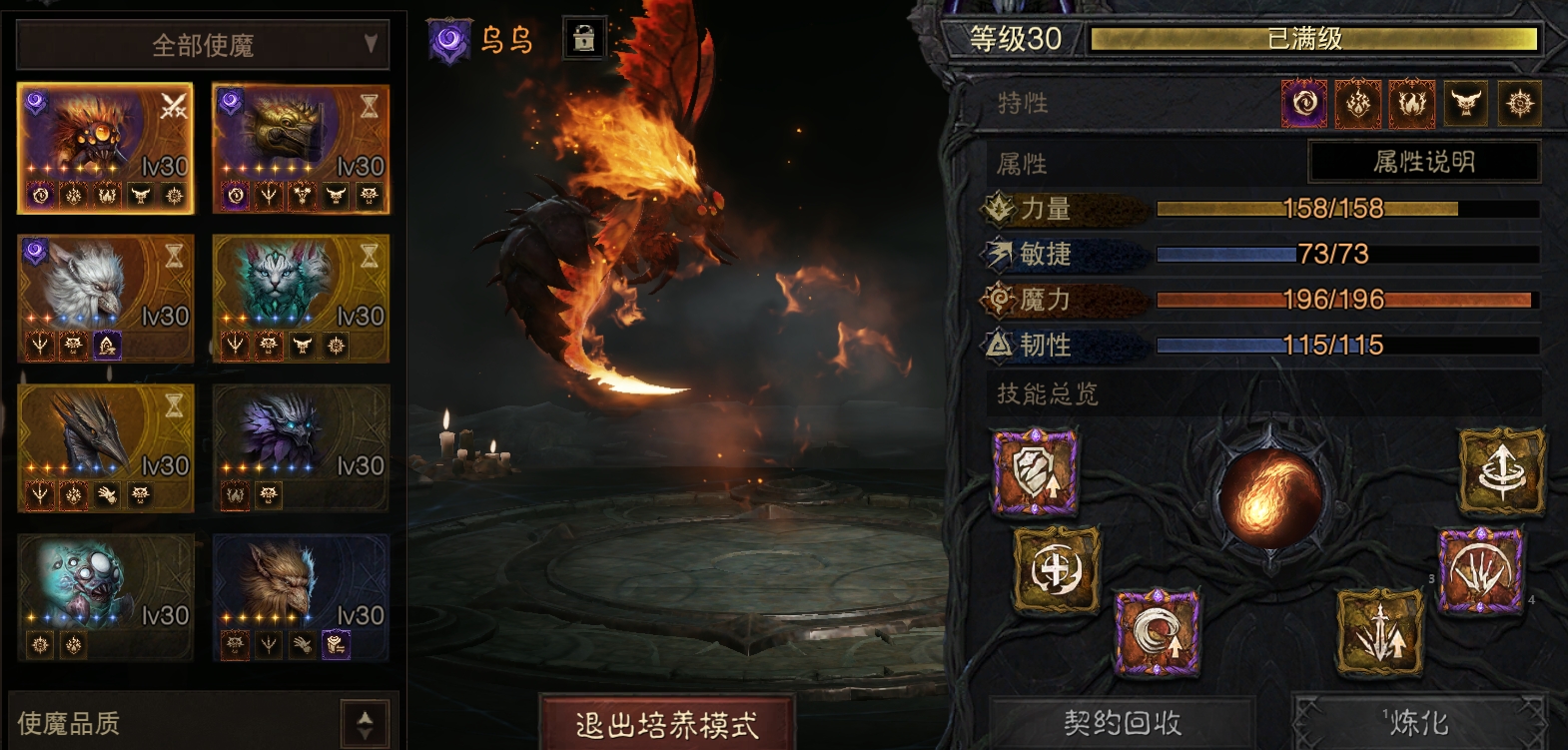Select the white griffin familiar card
The width and height of the screenshot is (1568, 750).
(105, 298)
